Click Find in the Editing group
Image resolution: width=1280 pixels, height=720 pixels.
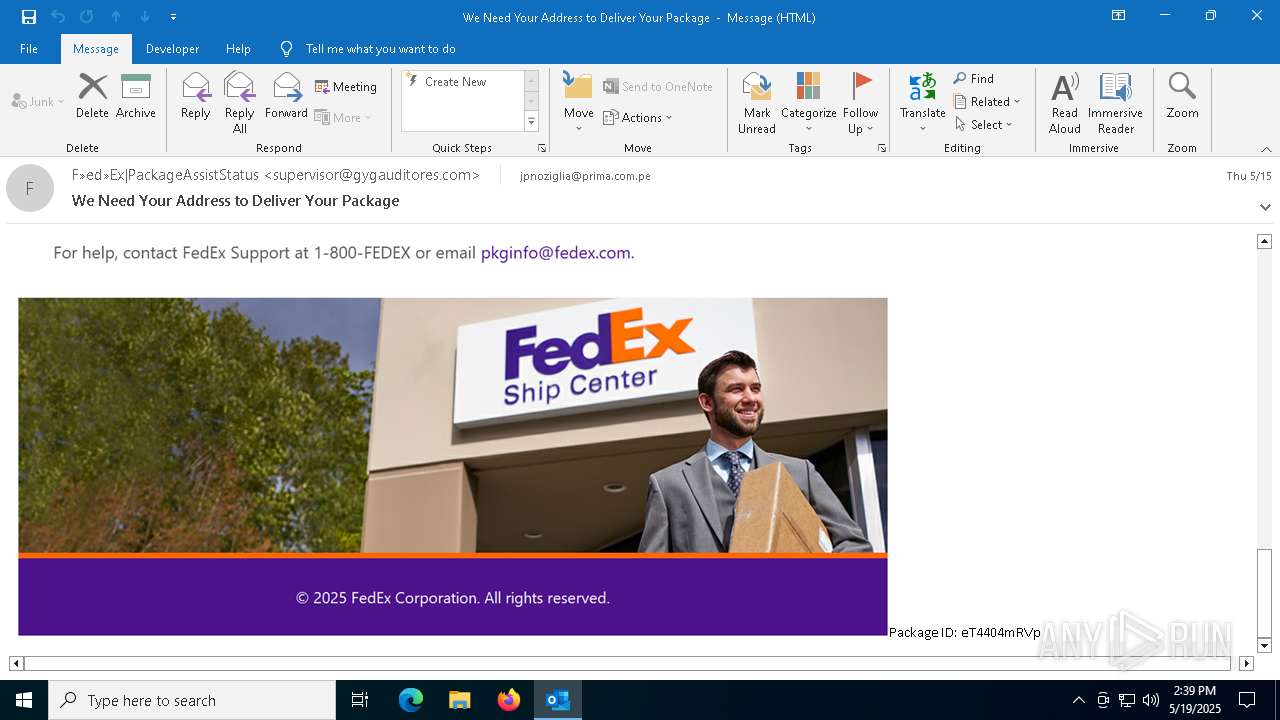(x=974, y=79)
